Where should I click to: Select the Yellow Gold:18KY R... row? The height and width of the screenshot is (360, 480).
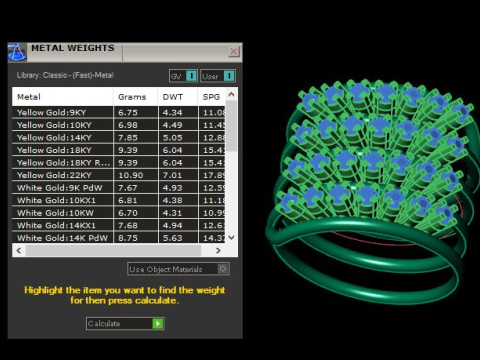[x=119, y=163]
